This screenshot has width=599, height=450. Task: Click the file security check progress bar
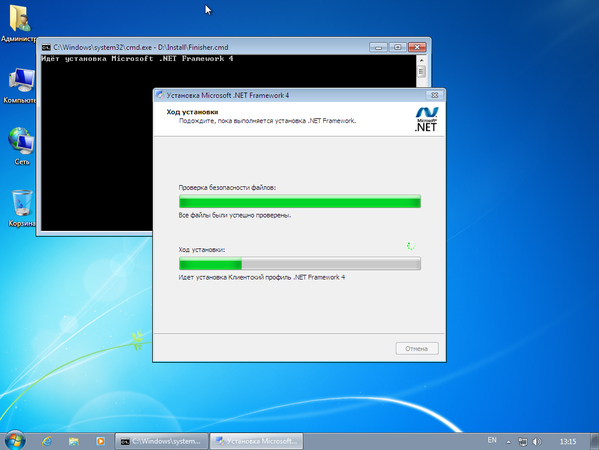pyautogui.click(x=300, y=201)
